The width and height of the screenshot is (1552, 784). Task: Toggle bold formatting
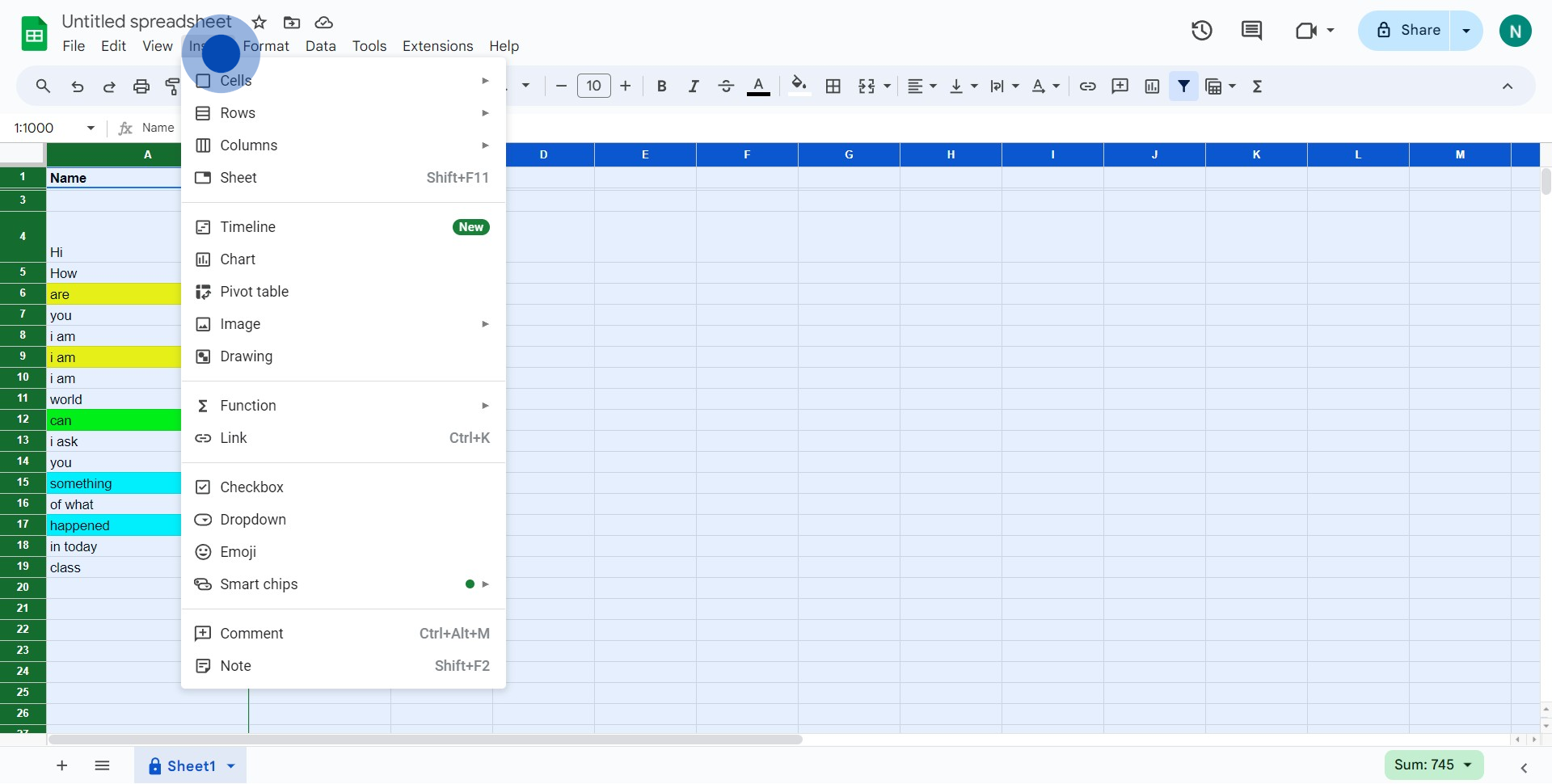661,86
